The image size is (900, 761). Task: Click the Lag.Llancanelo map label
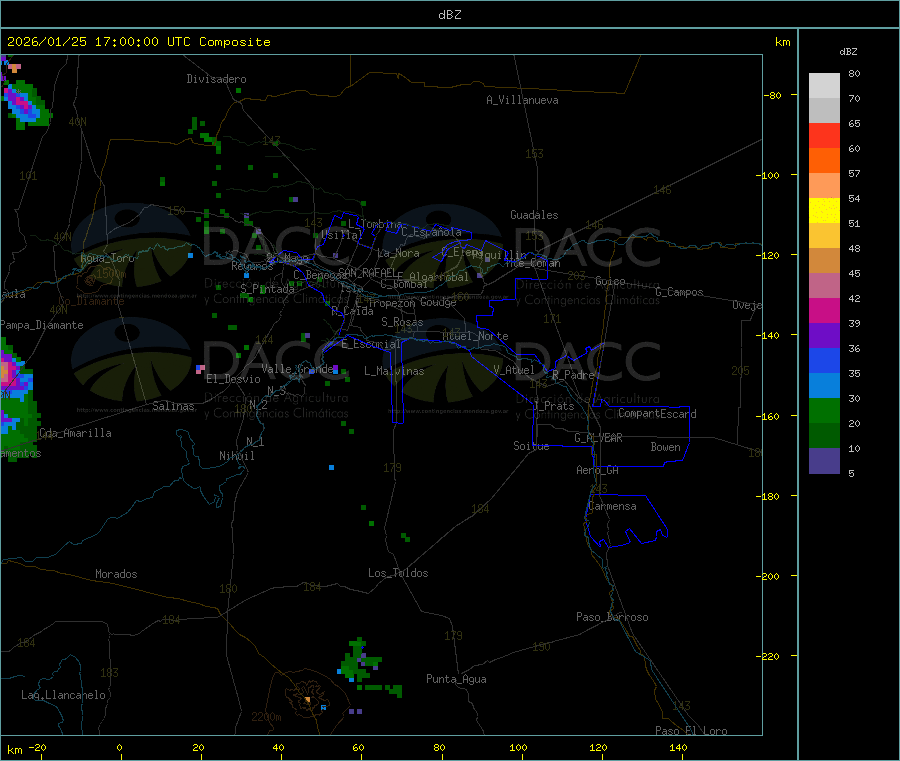tap(64, 695)
